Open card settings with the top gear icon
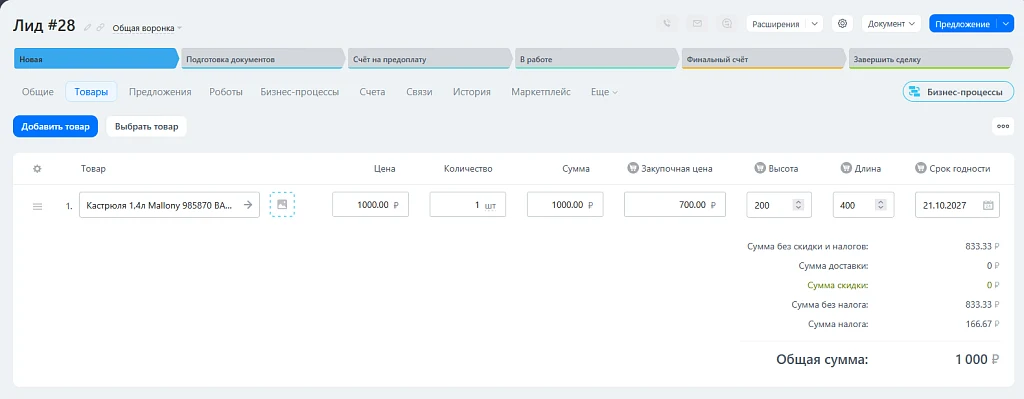 click(x=842, y=24)
